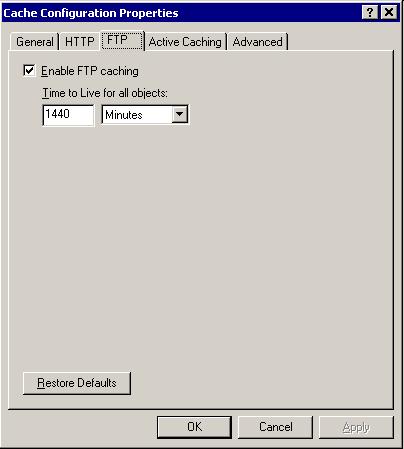
Task: Click the grayed-out Apply button
Action: 356,427
